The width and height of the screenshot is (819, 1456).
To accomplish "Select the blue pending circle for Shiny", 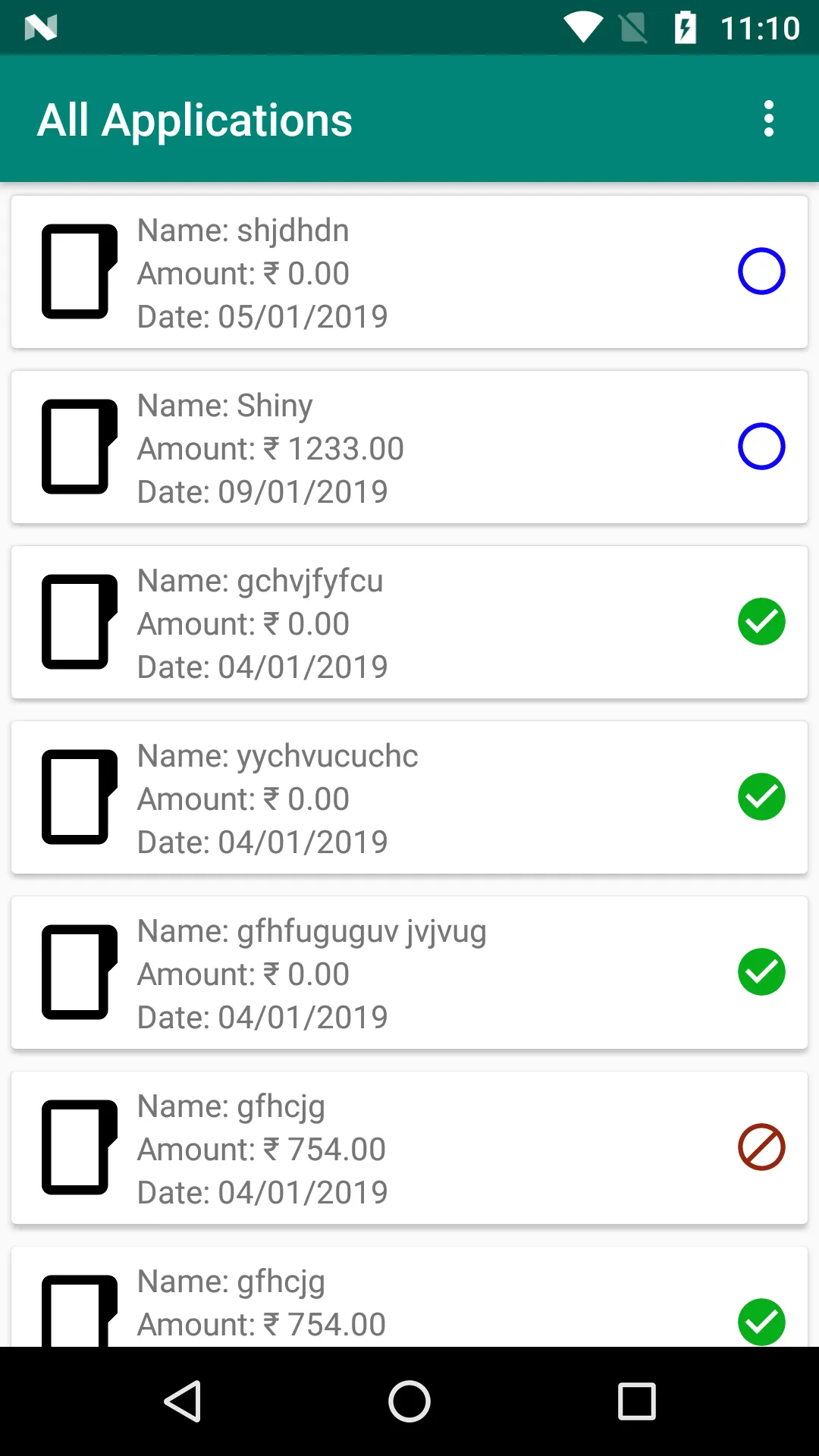I will (x=761, y=447).
